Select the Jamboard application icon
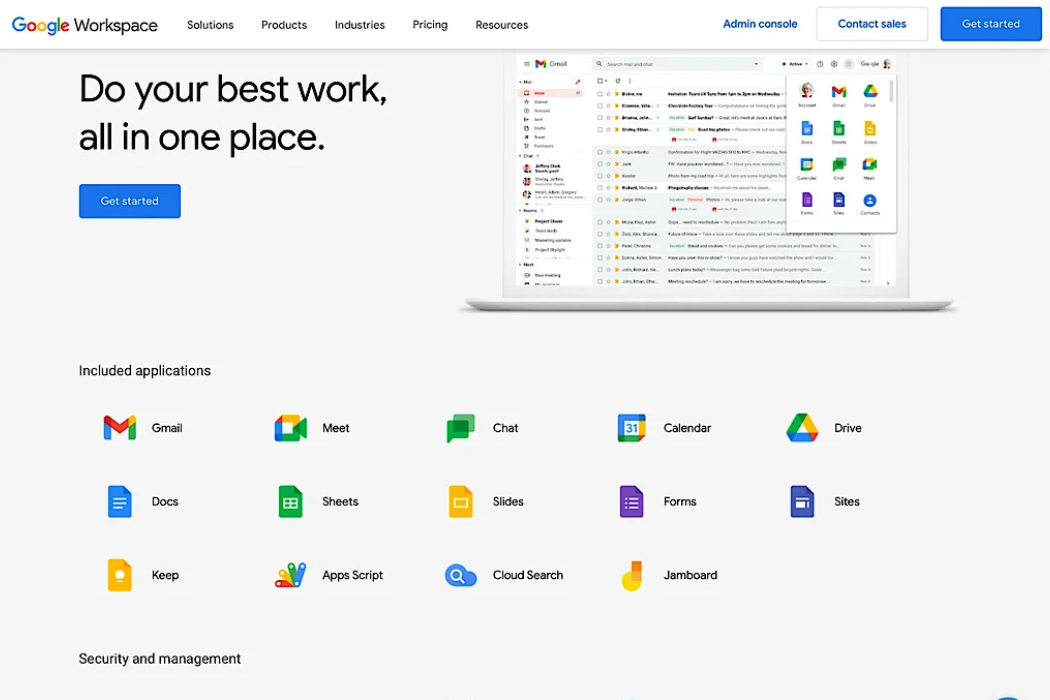This screenshot has width=1050, height=700. 631,575
